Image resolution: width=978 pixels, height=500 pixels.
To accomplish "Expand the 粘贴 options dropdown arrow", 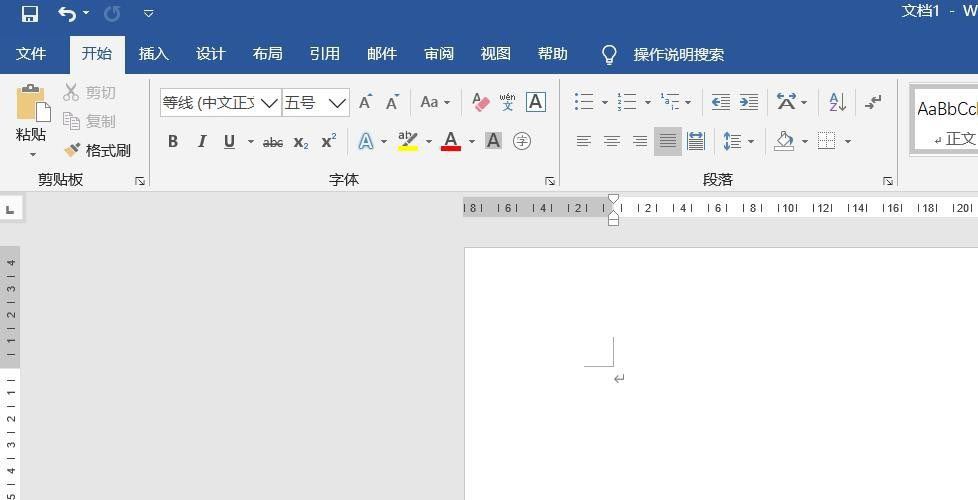I will point(32,154).
